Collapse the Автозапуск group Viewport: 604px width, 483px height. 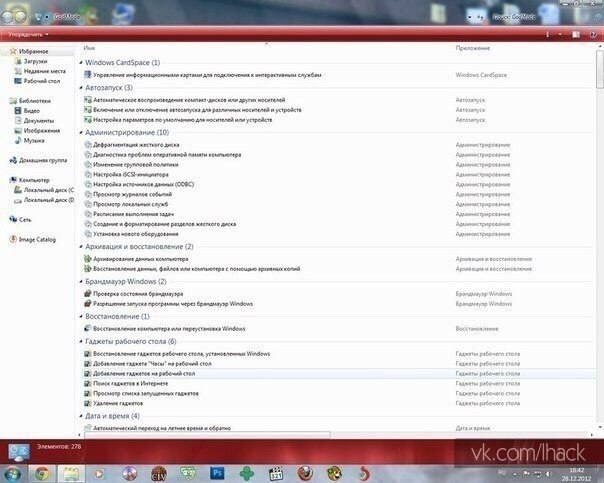pos(81,88)
